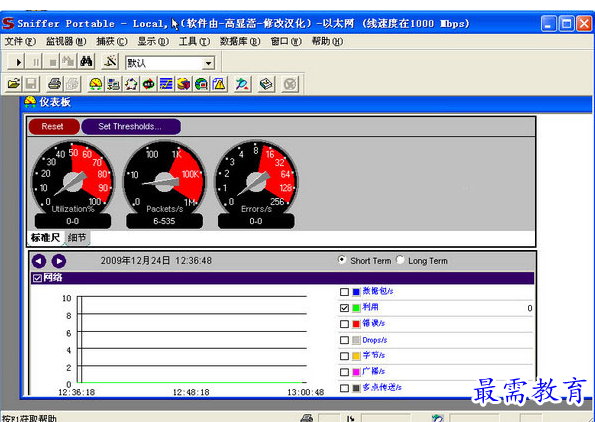Toggle the 网络 section checkbox

click(37, 278)
